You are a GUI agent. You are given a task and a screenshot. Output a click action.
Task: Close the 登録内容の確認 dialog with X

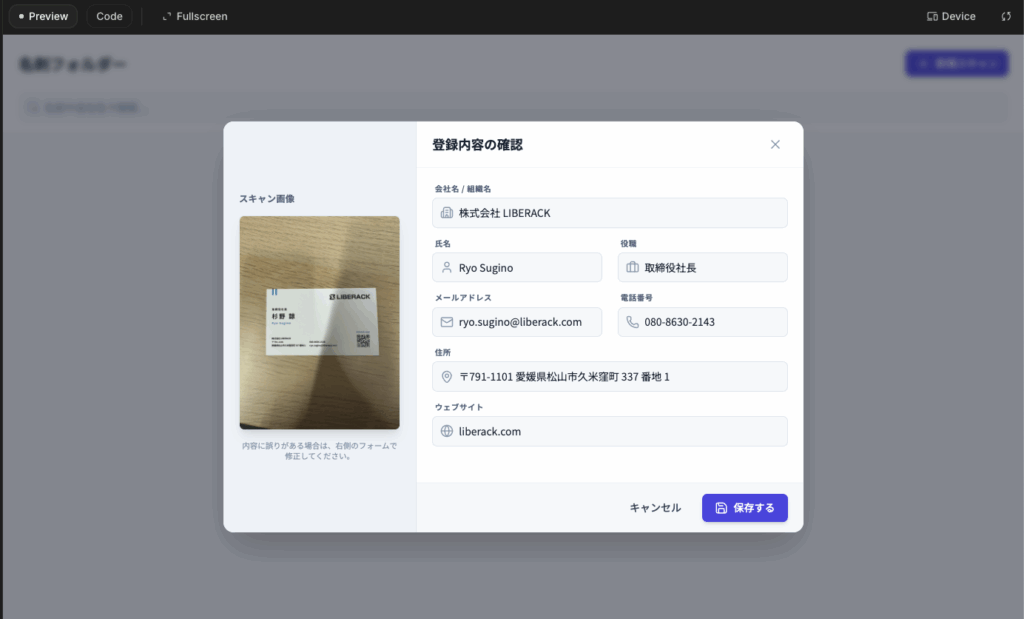coord(775,144)
